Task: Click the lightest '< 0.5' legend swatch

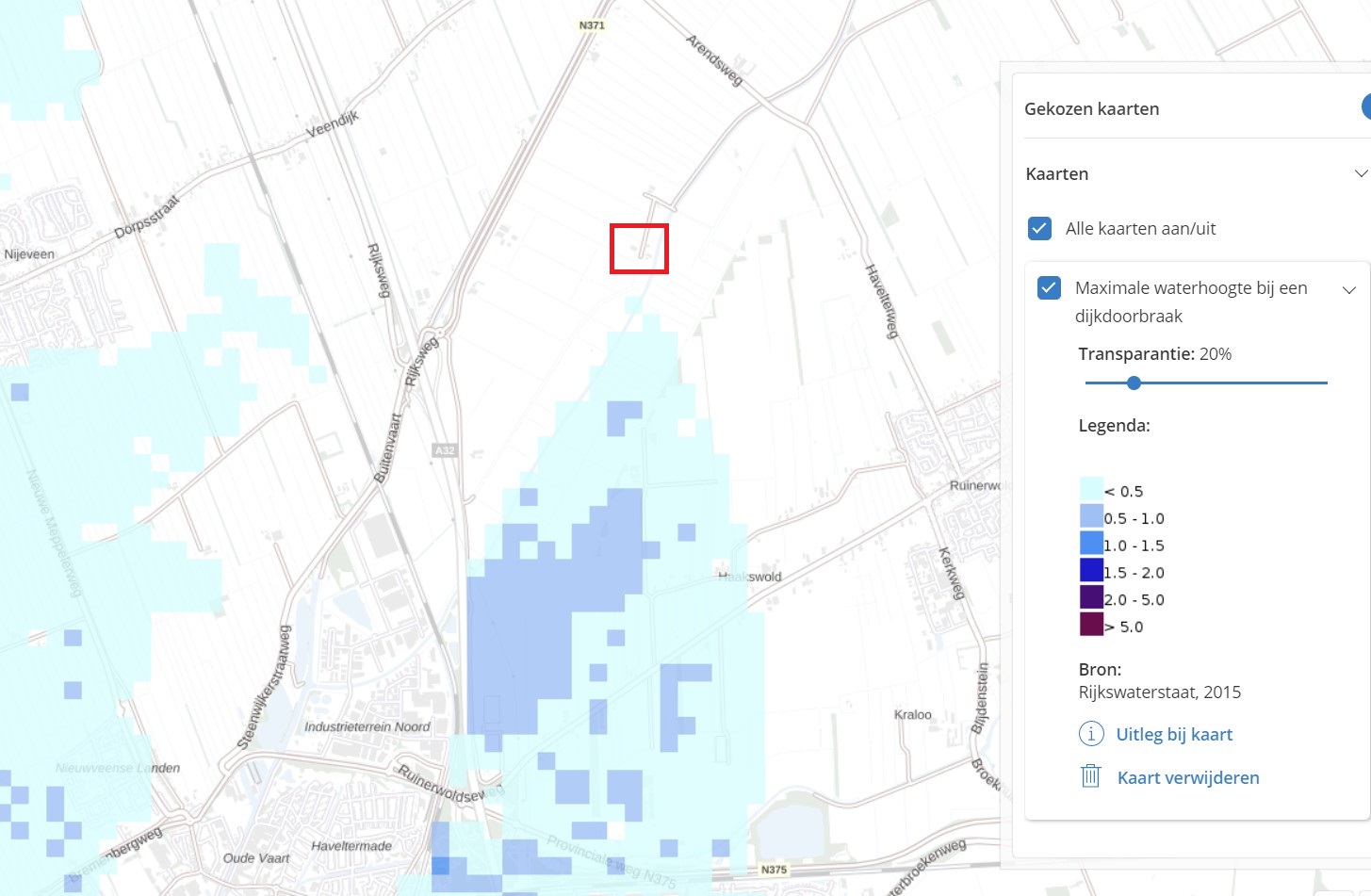Action: 1091,488
